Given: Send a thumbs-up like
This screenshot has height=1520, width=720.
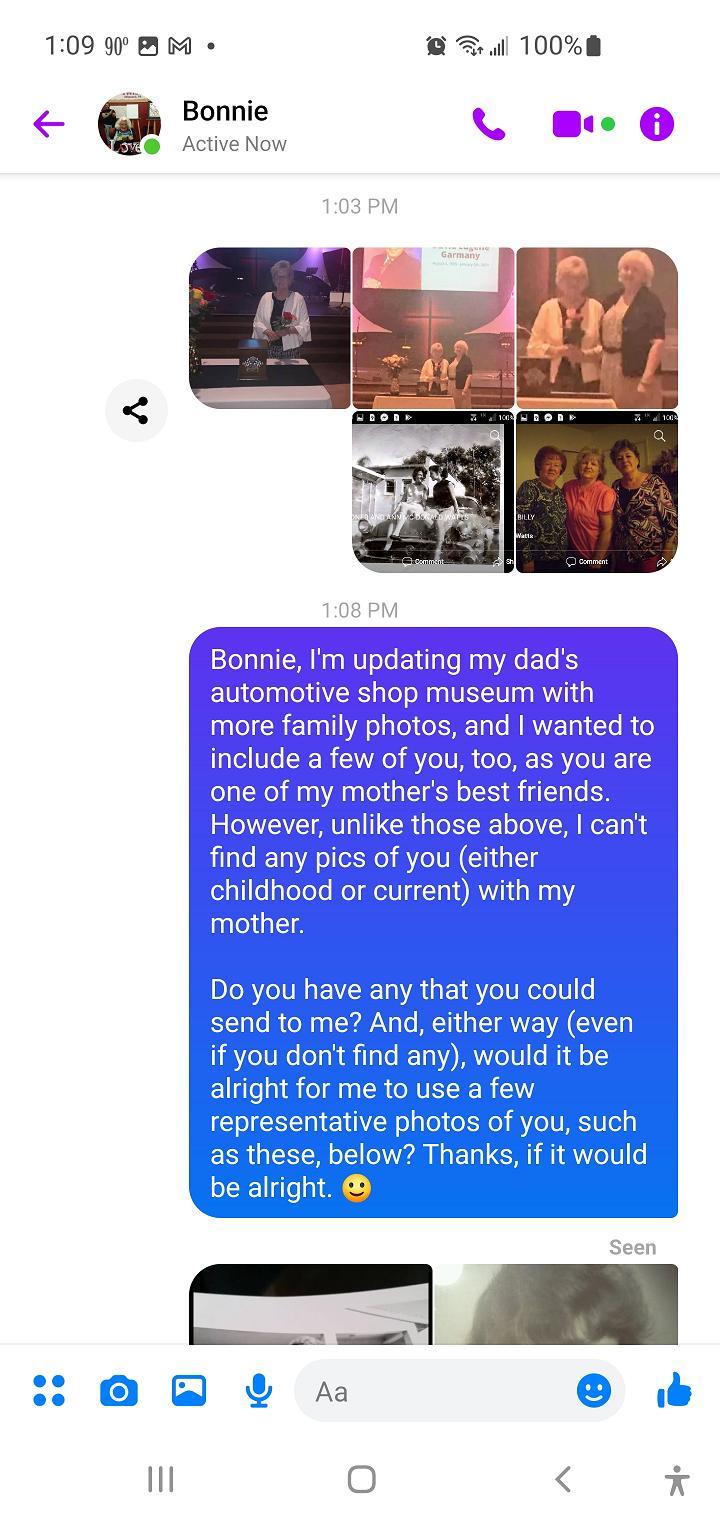Looking at the screenshot, I should (x=674, y=1389).
